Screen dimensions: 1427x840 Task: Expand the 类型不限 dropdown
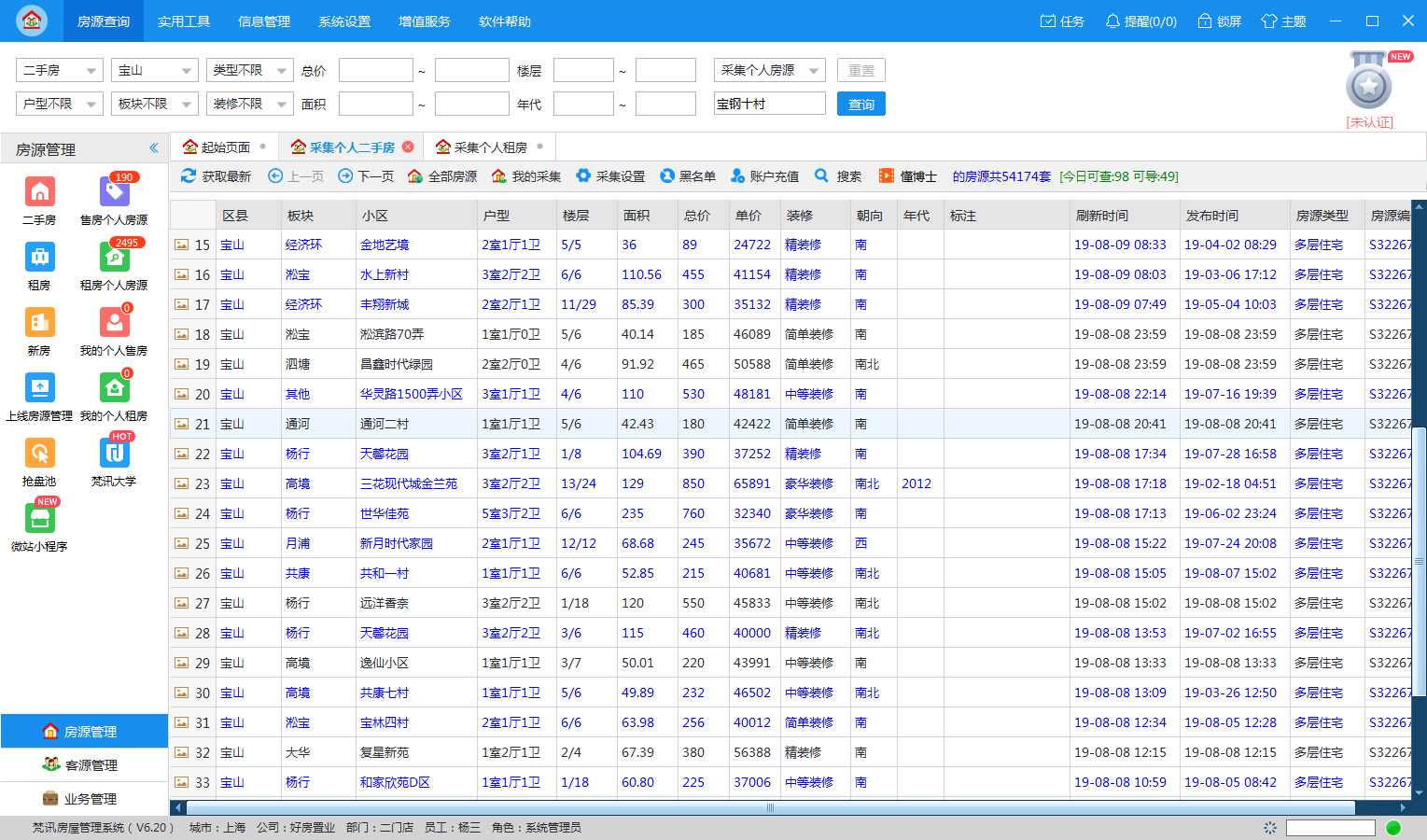[x=250, y=70]
